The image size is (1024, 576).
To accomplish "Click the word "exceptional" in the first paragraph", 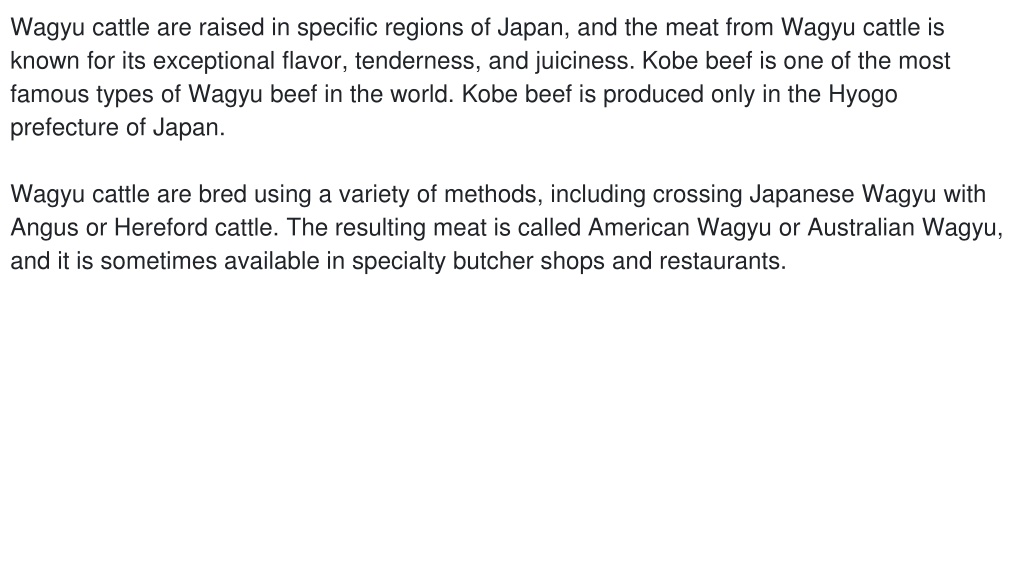I will click(x=214, y=61).
